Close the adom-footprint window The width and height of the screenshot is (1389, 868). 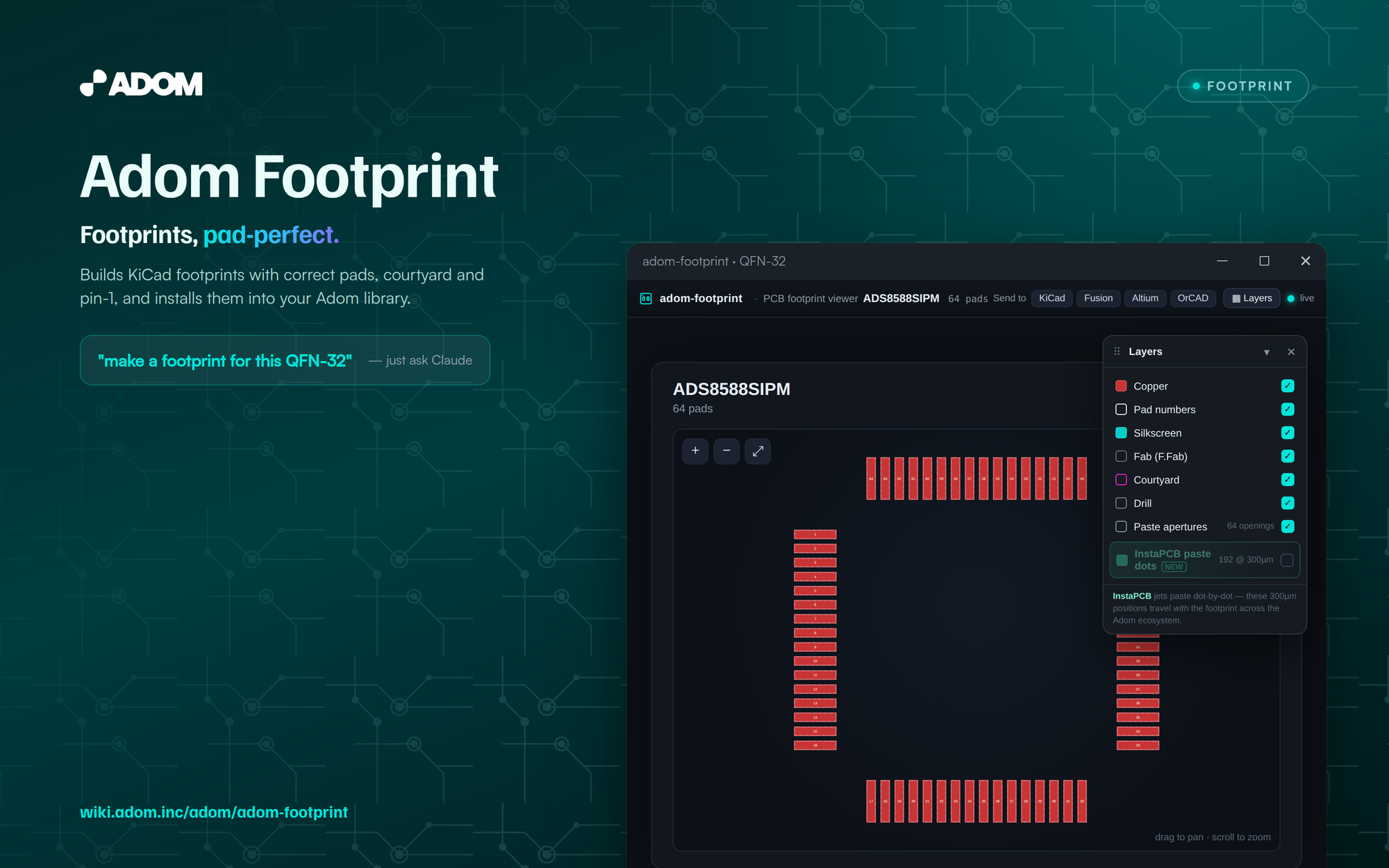click(1306, 260)
